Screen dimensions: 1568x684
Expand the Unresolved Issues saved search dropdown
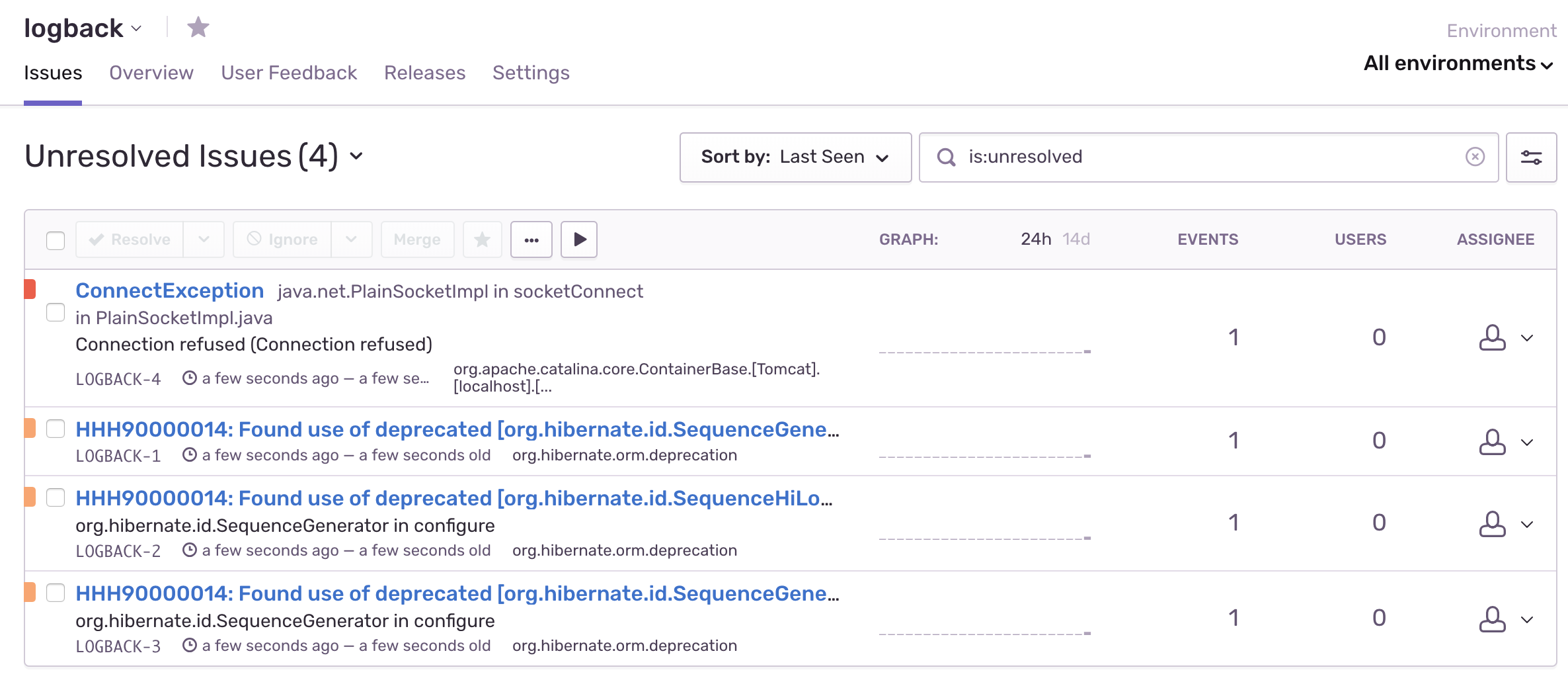356,156
